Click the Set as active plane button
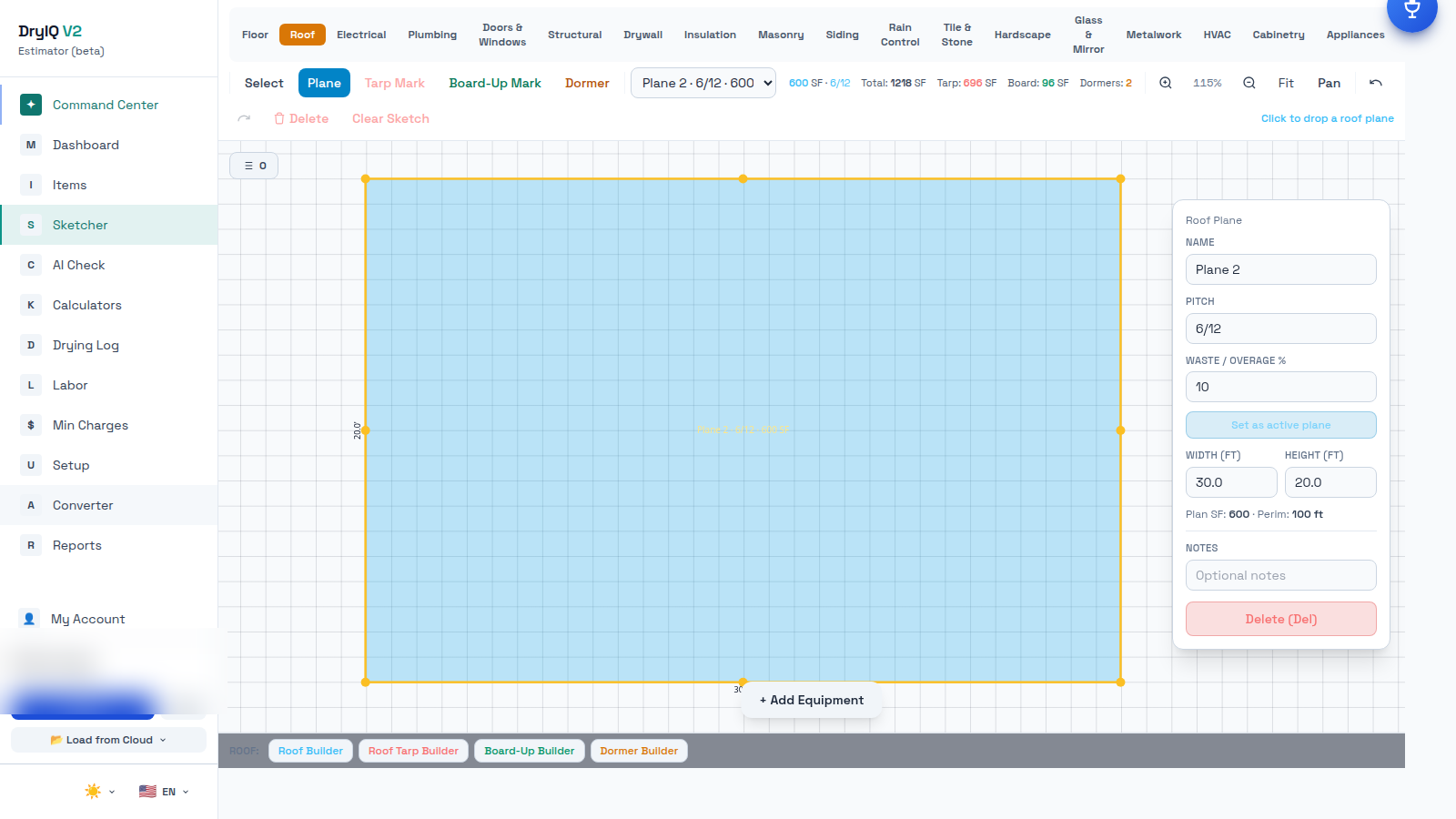 (x=1280, y=425)
